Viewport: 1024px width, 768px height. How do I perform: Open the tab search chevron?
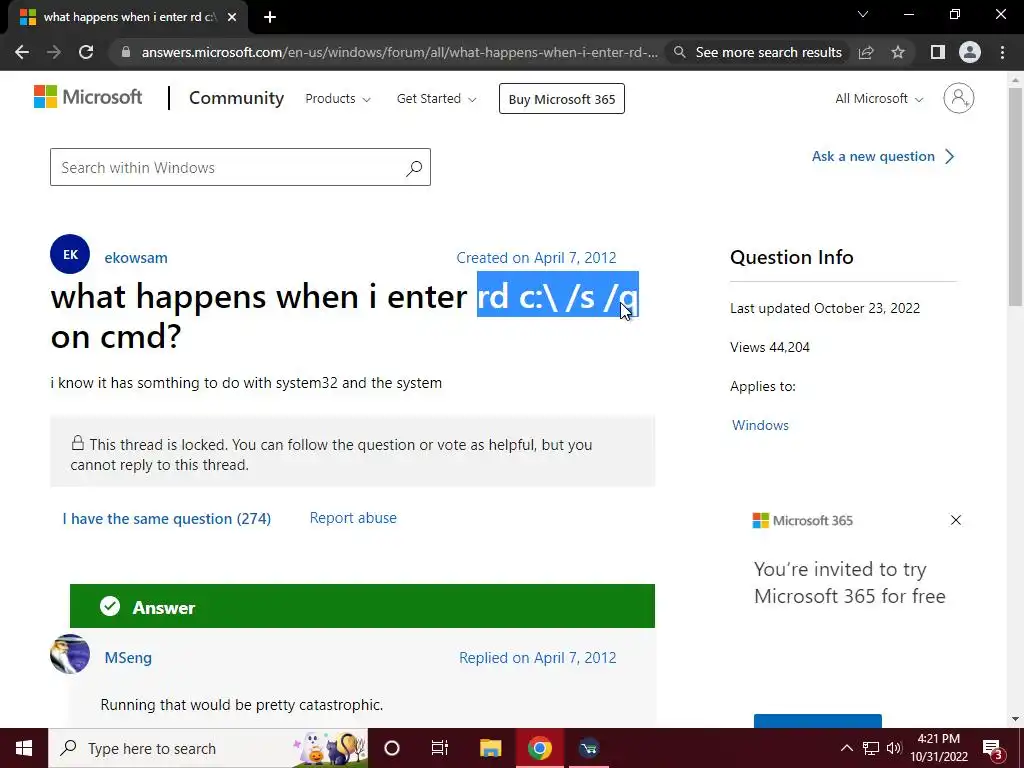click(x=863, y=14)
